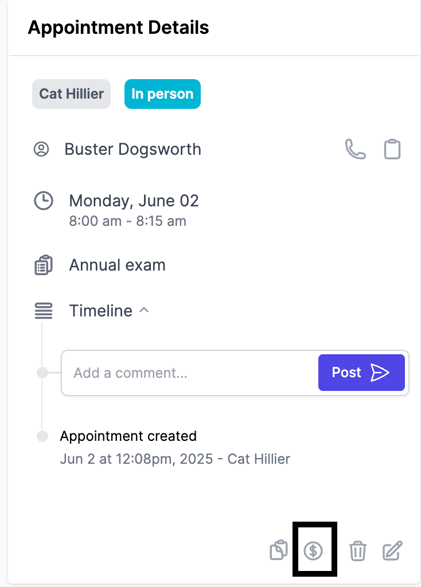
Task: Click the Monday, June 02 date text
Action: click(x=134, y=201)
